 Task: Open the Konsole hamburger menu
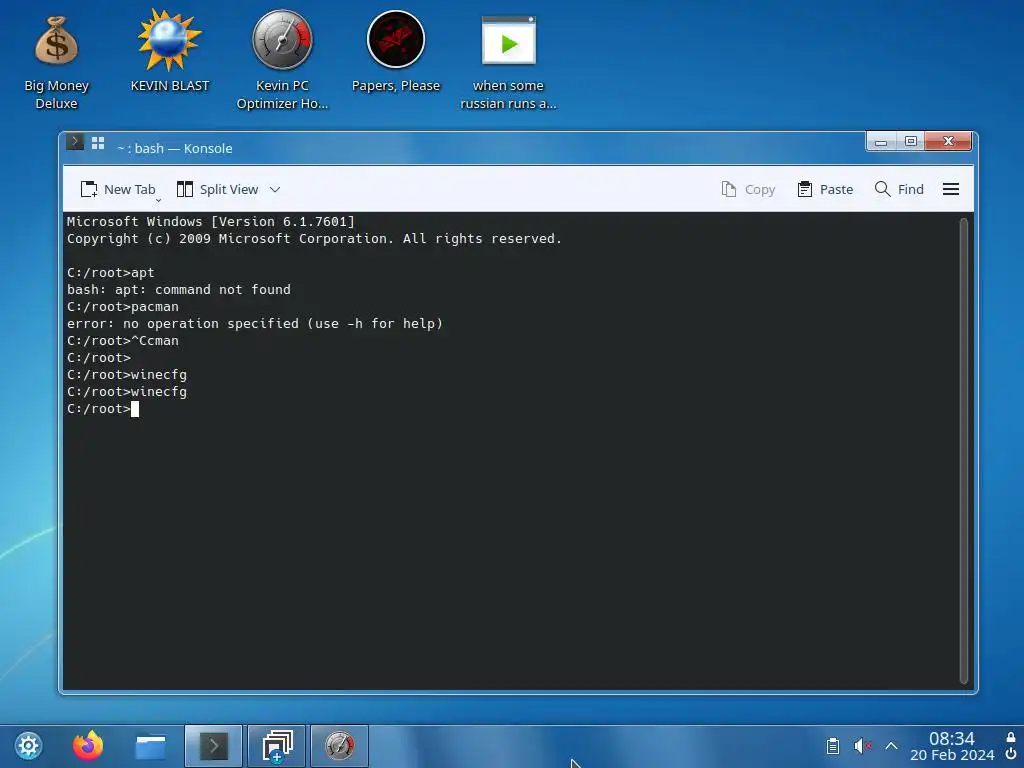[951, 189]
